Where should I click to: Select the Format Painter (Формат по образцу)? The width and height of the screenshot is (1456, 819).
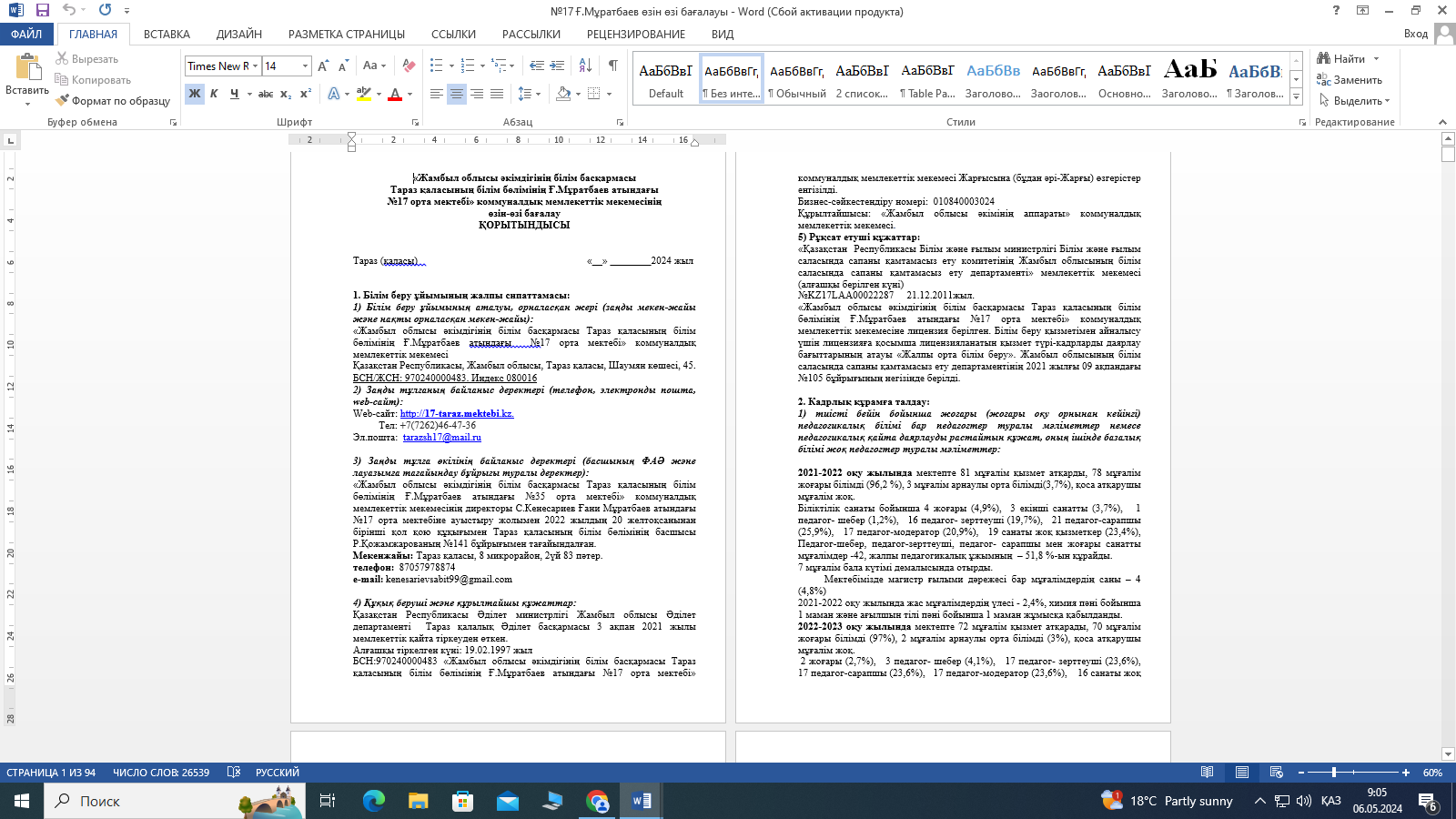113,100
